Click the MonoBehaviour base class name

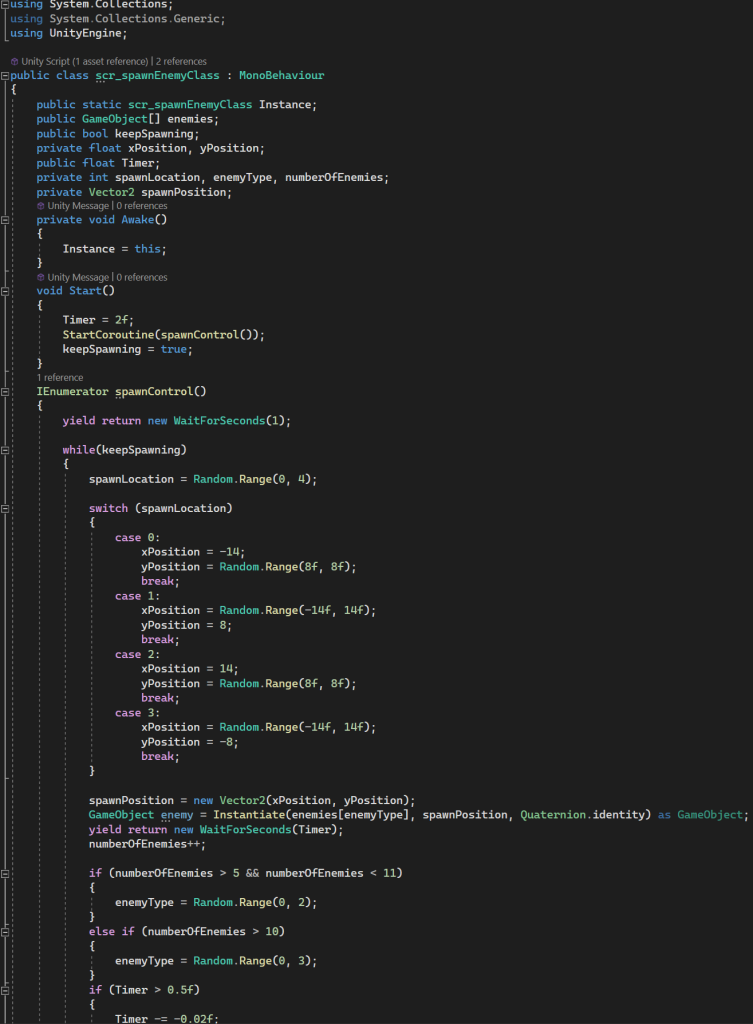pyautogui.click(x=281, y=76)
